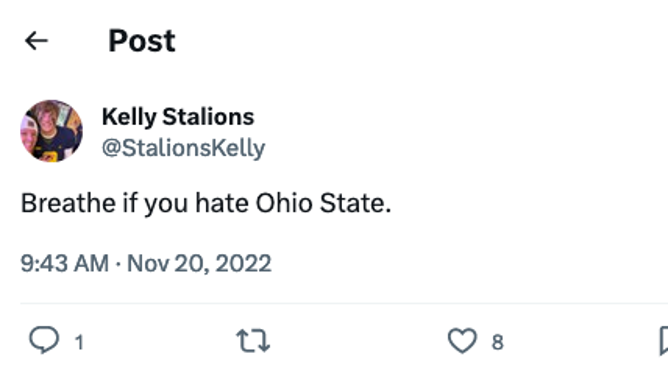Click the Post page heading
The height and width of the screenshot is (376, 668).
click(x=142, y=41)
